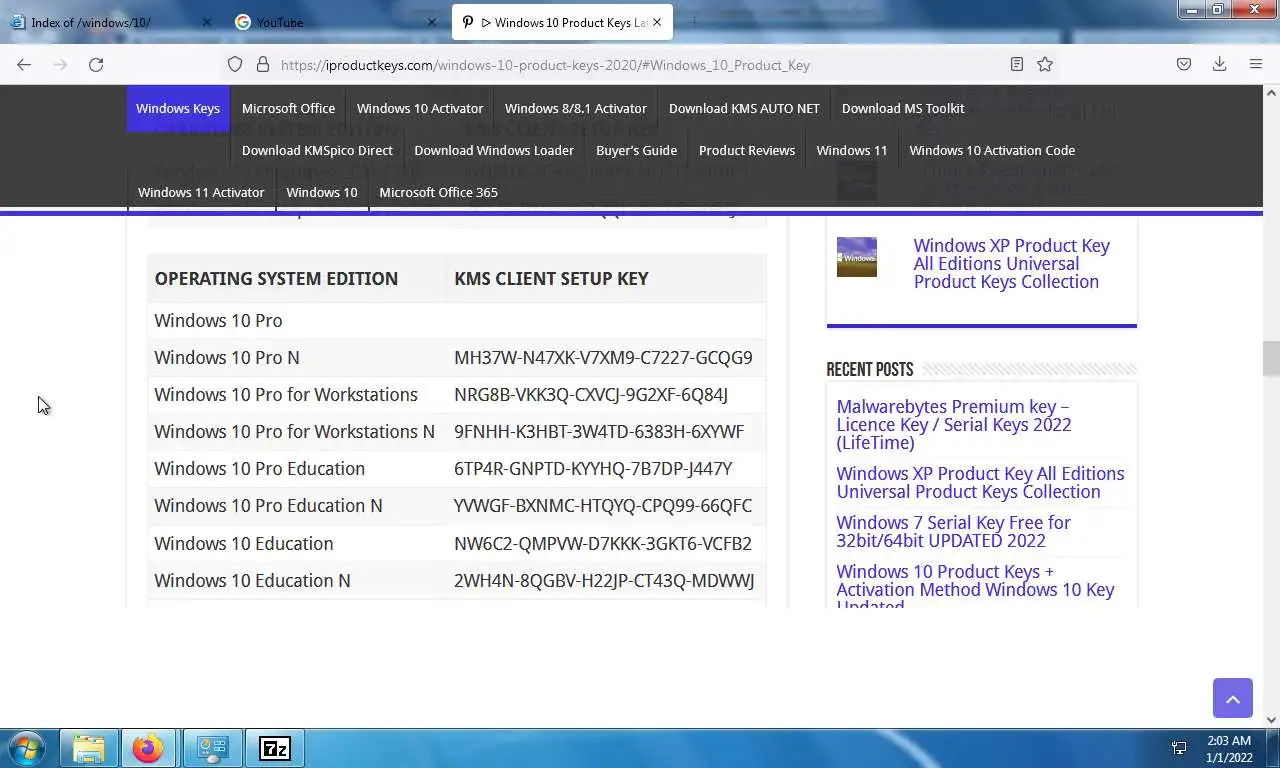1280x768 pixels.
Task: Open the Malwarebytes Premium key recent post
Action: (953, 424)
